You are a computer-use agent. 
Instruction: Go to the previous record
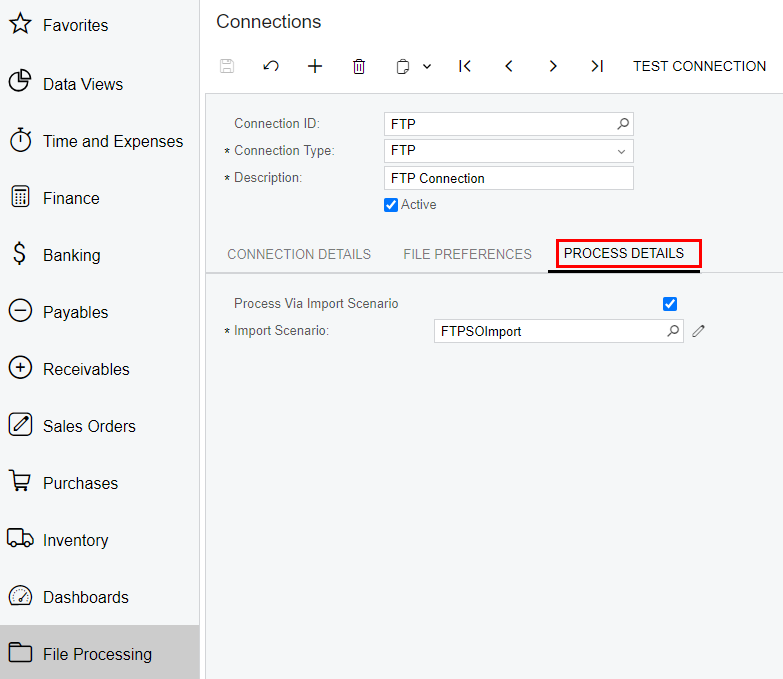509,66
